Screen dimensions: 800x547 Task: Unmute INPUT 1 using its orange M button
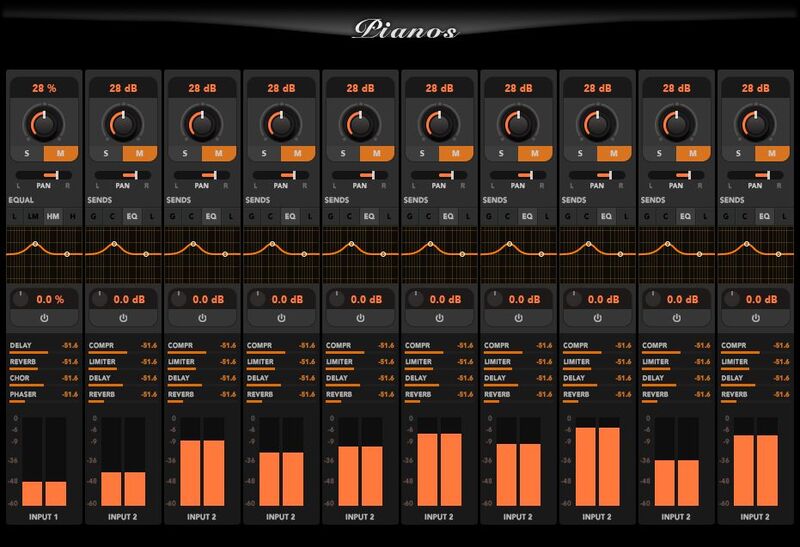click(x=61, y=153)
